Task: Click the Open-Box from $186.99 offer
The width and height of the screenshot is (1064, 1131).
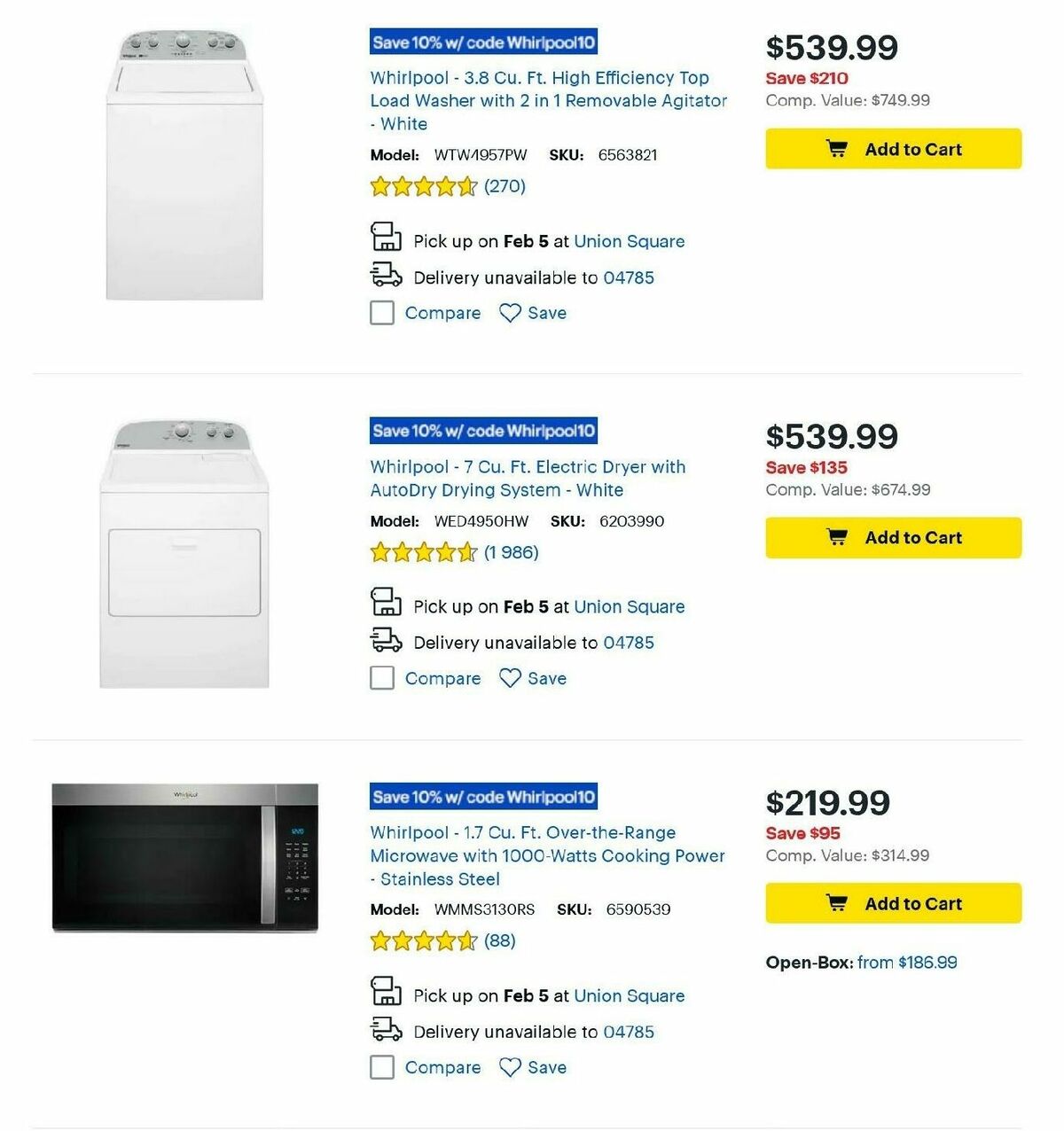Action: pos(904,962)
